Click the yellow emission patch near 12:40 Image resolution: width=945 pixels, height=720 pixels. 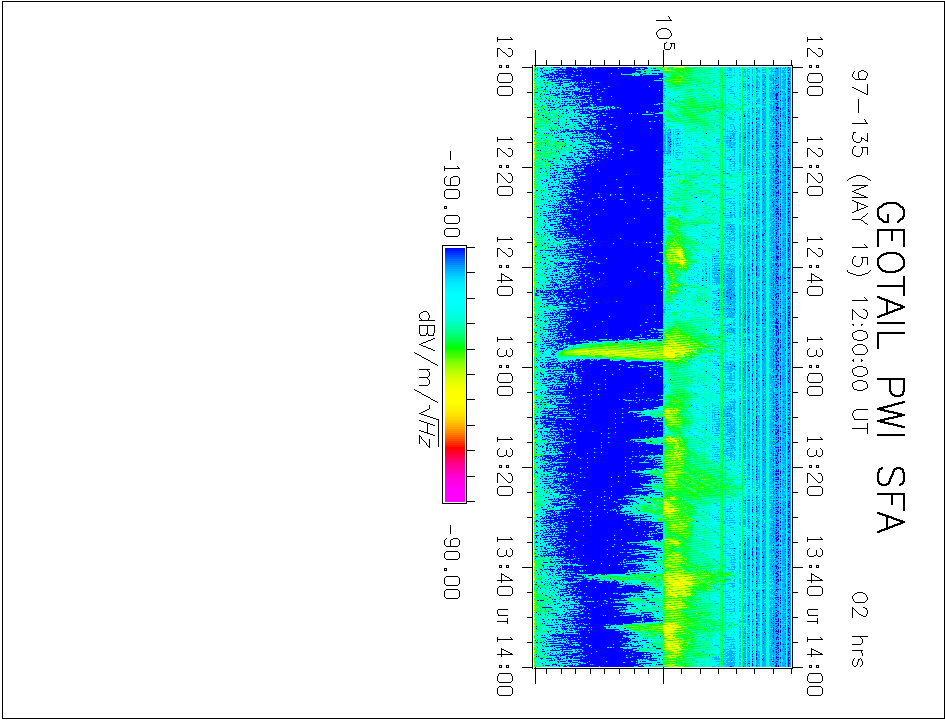pos(677,255)
